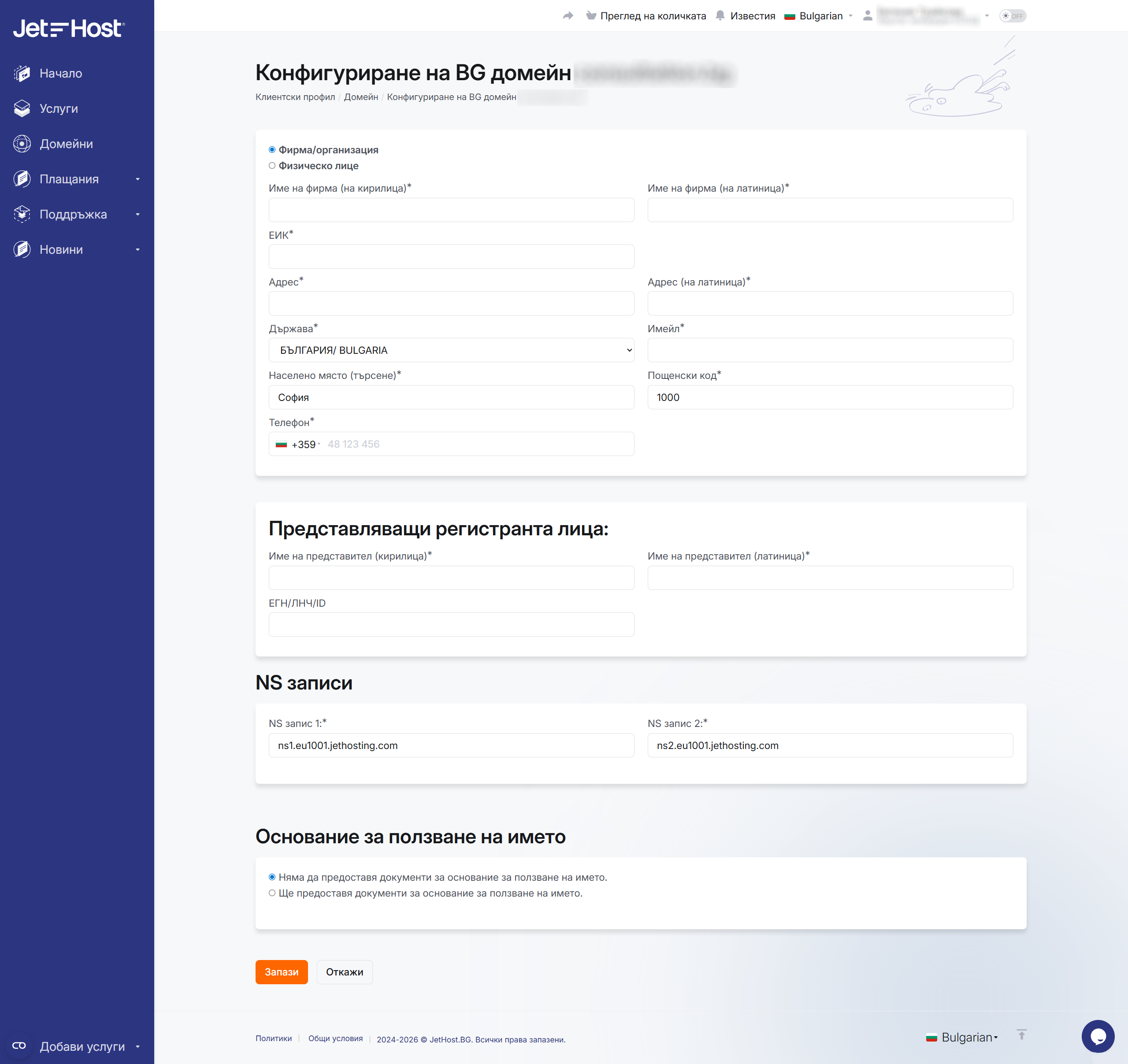The height and width of the screenshot is (1064, 1128).
Task: Open the live chat bubble icon
Action: click(x=1097, y=1036)
